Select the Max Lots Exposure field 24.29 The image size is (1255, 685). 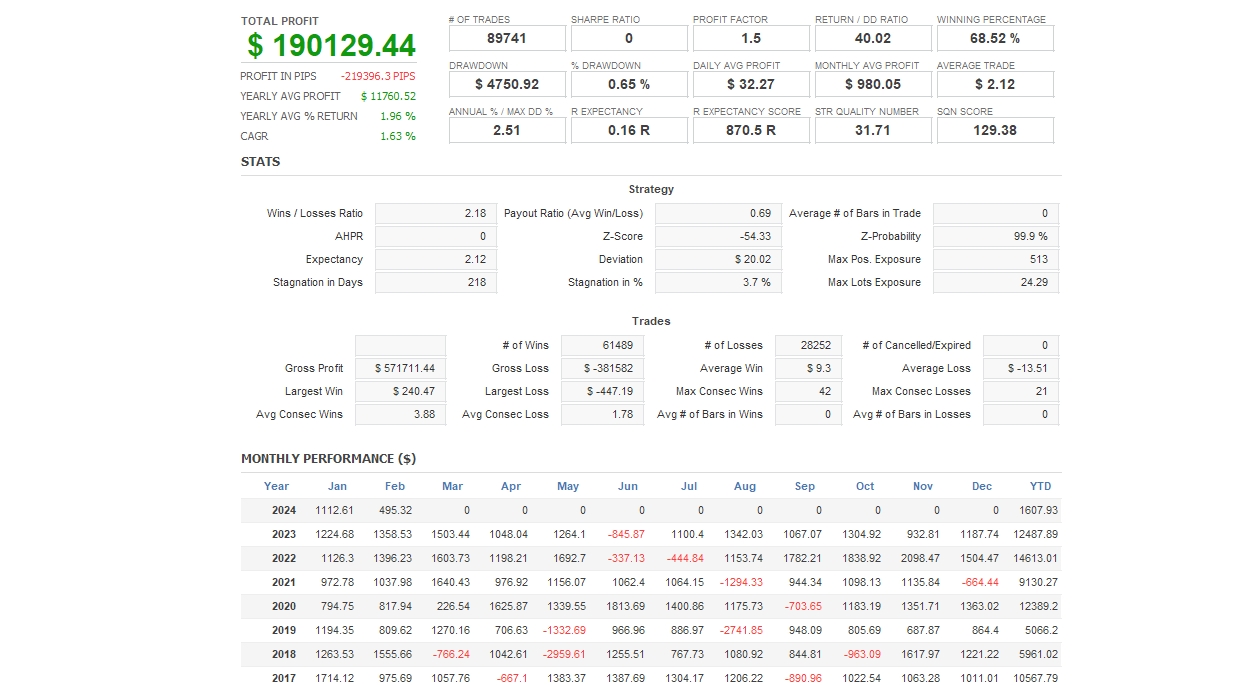coord(995,282)
